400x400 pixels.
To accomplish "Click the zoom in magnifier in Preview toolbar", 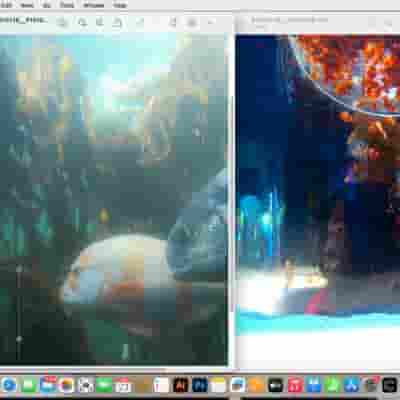I will pyautogui.click(x=99, y=22).
